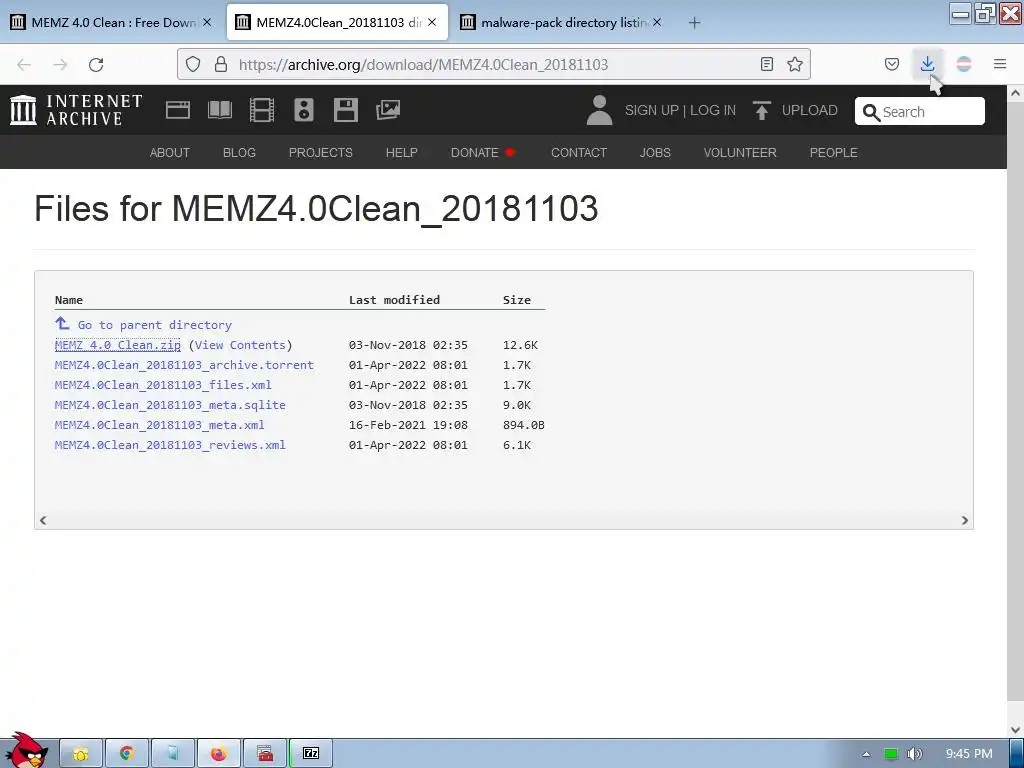Download MEMZ 4.0 Clean.zip file

point(118,345)
